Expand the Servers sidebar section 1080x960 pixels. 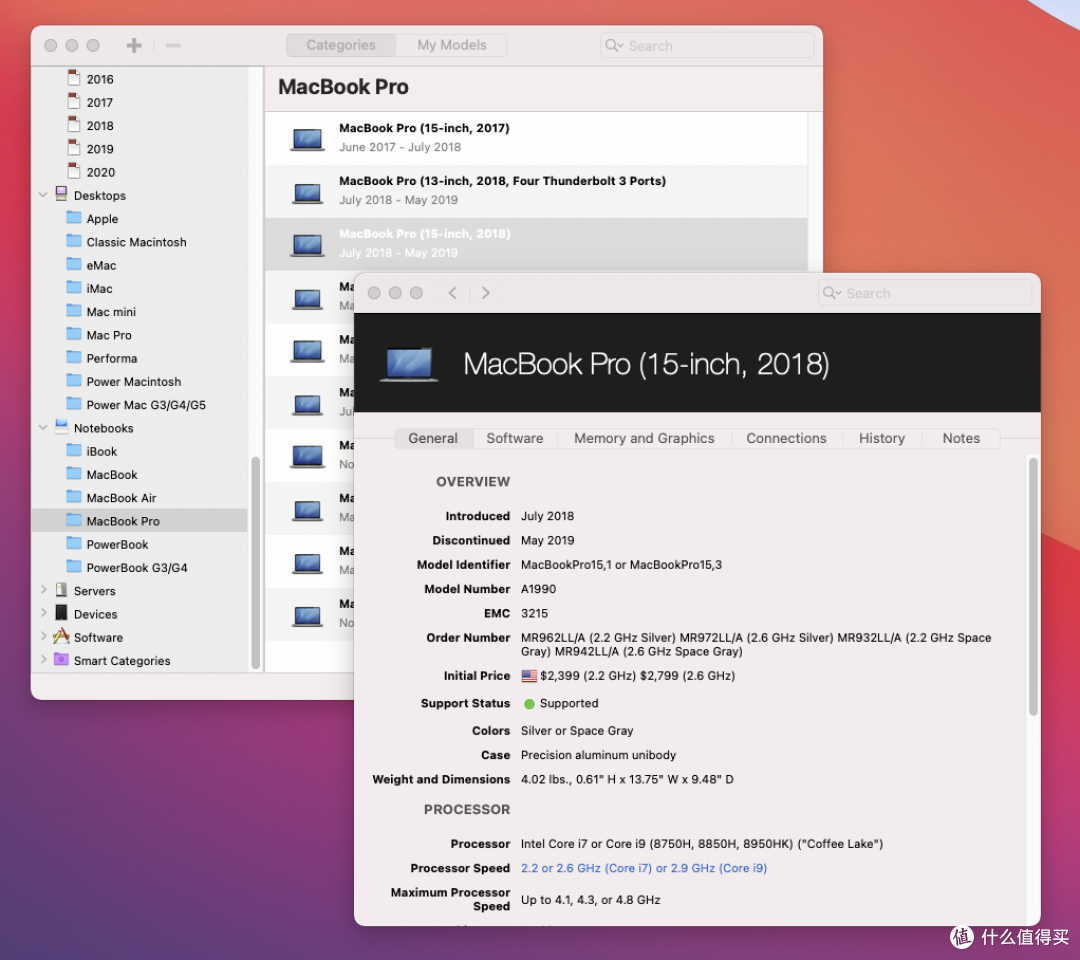pyautogui.click(x=43, y=590)
